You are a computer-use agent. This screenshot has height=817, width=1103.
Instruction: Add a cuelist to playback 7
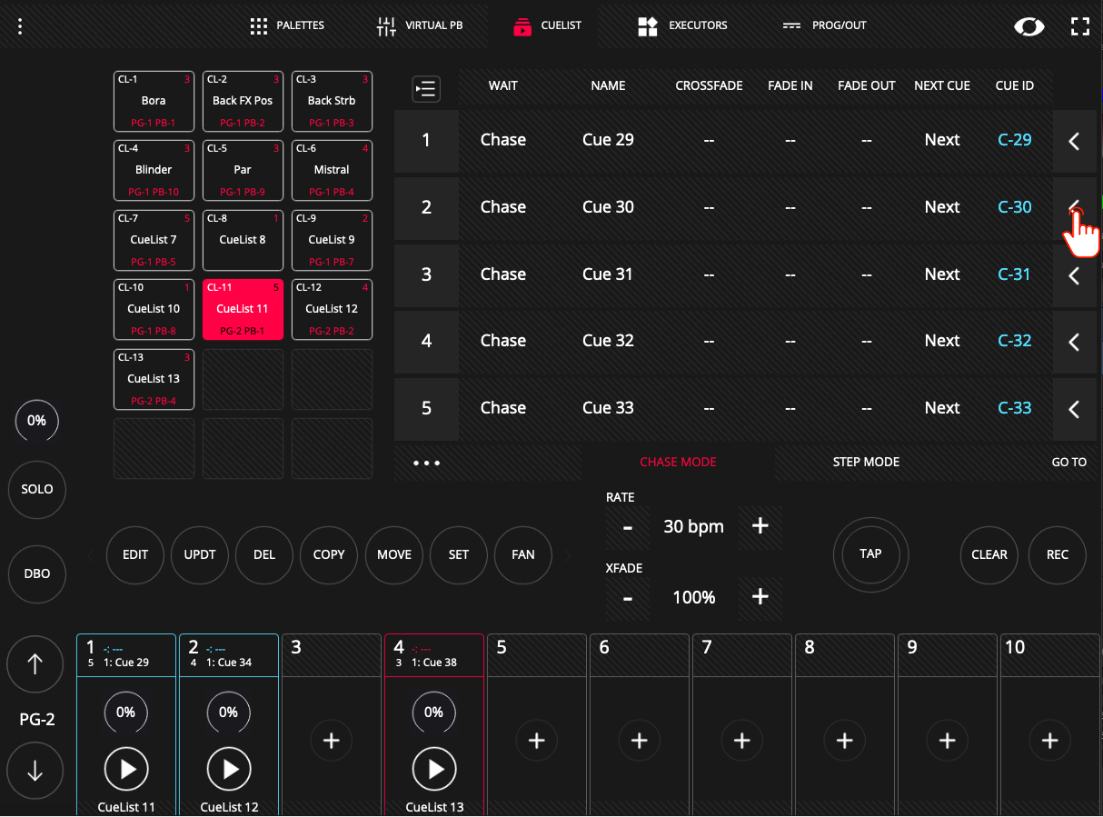pyautogui.click(x=742, y=741)
